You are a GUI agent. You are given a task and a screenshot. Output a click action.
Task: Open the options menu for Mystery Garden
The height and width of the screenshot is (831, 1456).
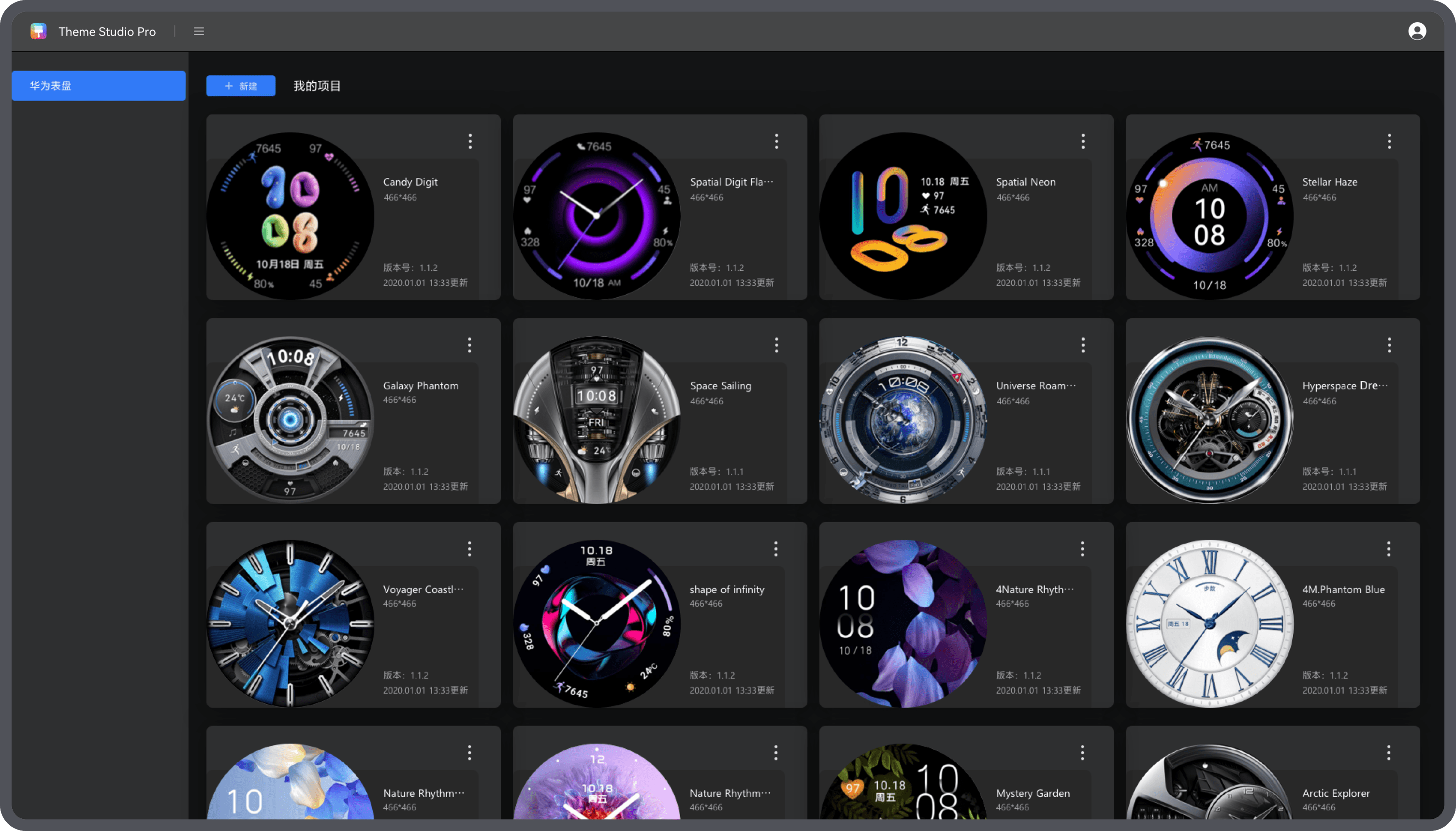click(1082, 753)
